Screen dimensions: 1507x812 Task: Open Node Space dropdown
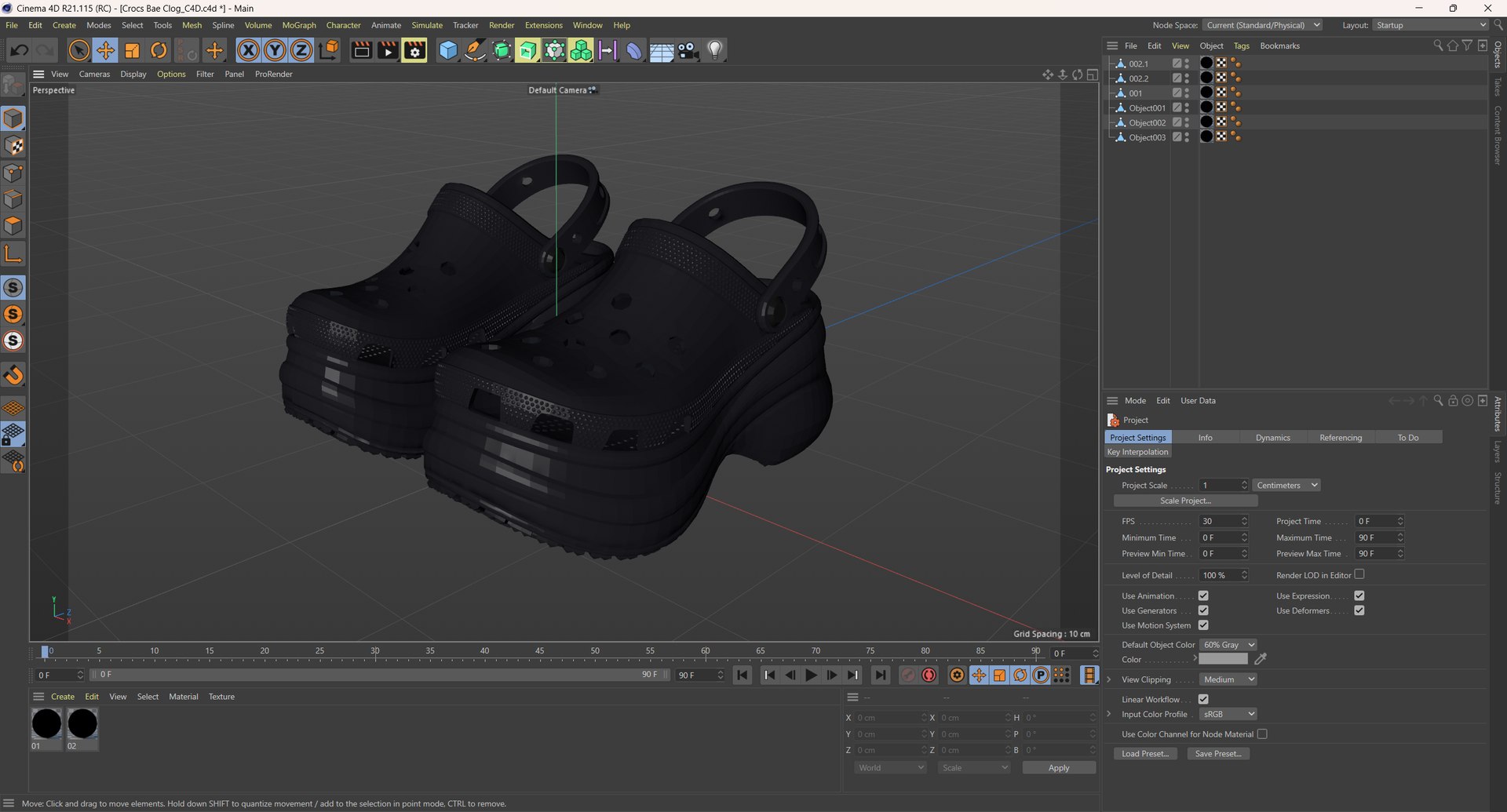click(1263, 25)
